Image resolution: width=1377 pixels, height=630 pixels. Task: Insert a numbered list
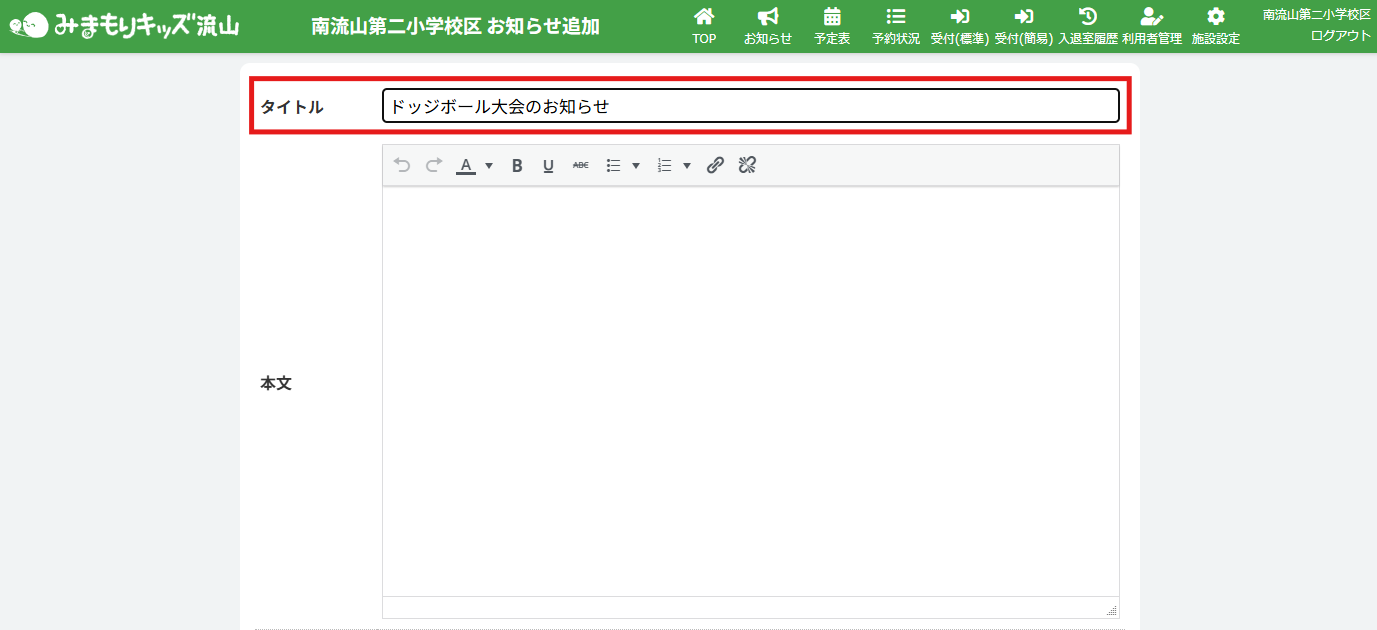coord(664,166)
